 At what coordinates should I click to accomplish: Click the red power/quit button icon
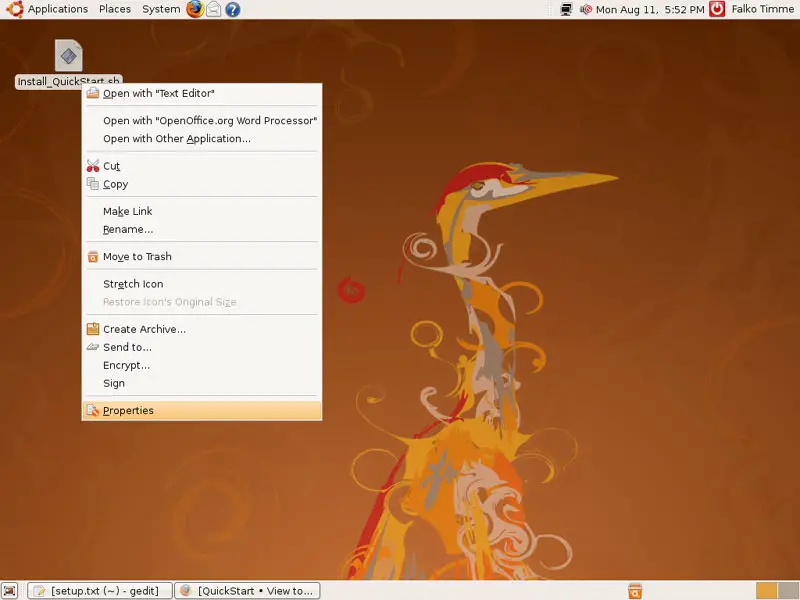(717, 9)
